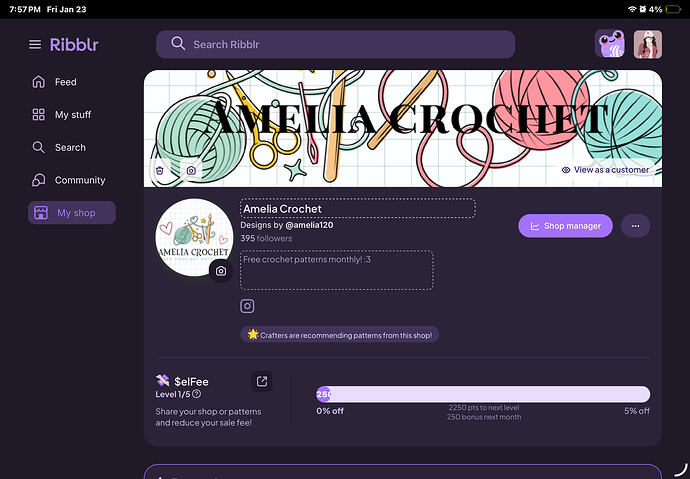This screenshot has height=479, width=690.
Task: Edit the shop description text box
Action: [x=337, y=270]
